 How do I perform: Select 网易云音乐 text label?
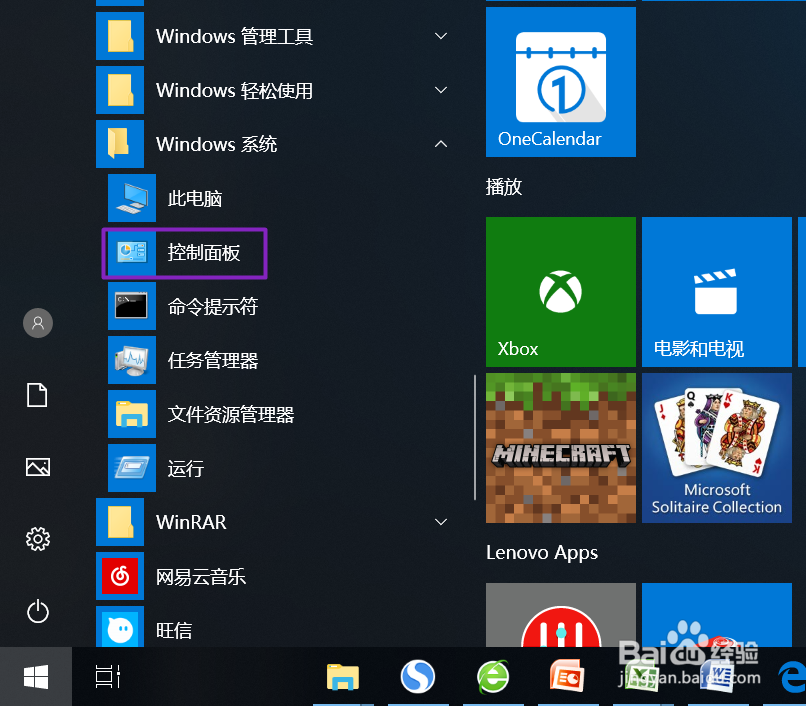(201, 576)
